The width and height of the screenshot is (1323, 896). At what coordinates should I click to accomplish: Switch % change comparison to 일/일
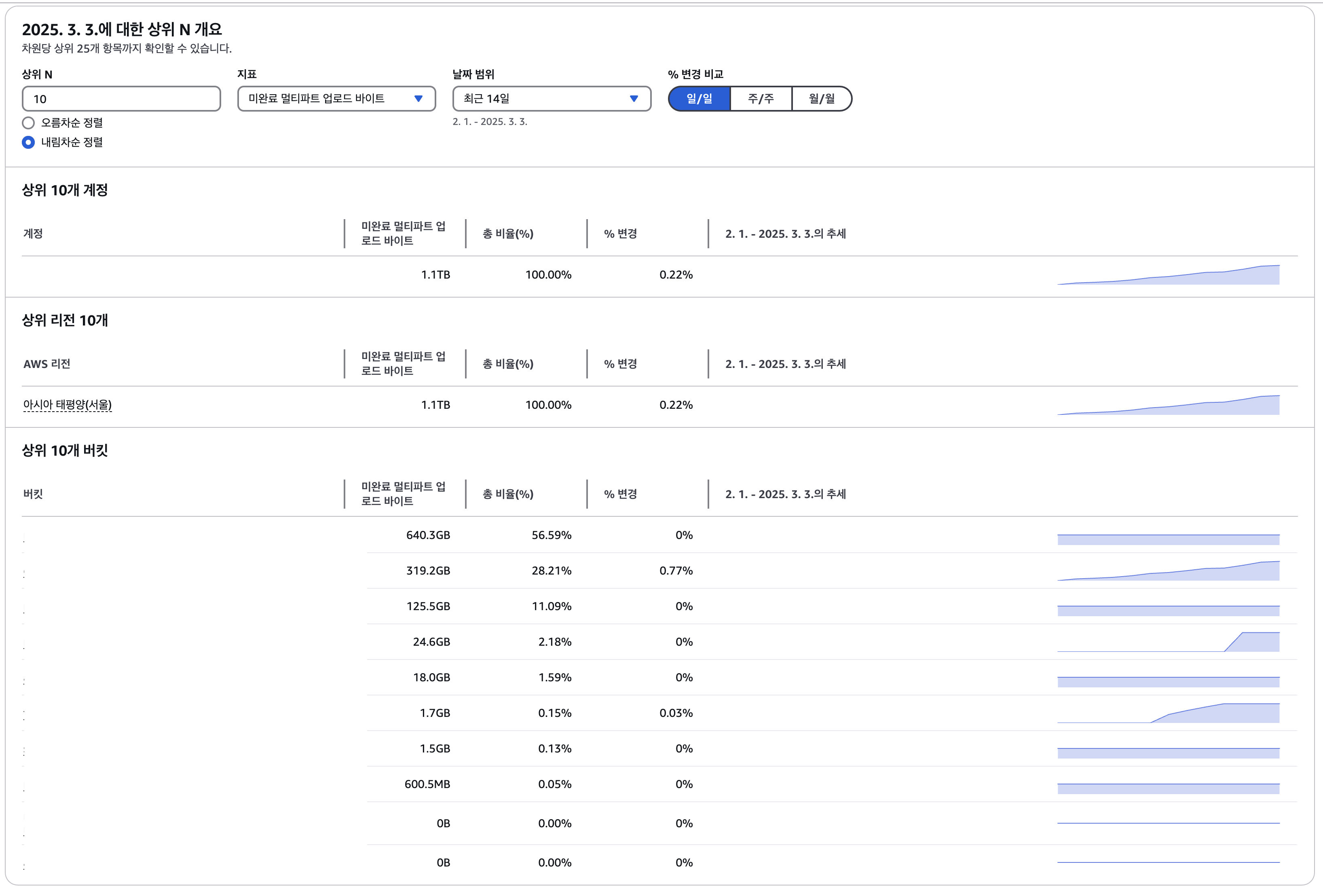[699, 99]
